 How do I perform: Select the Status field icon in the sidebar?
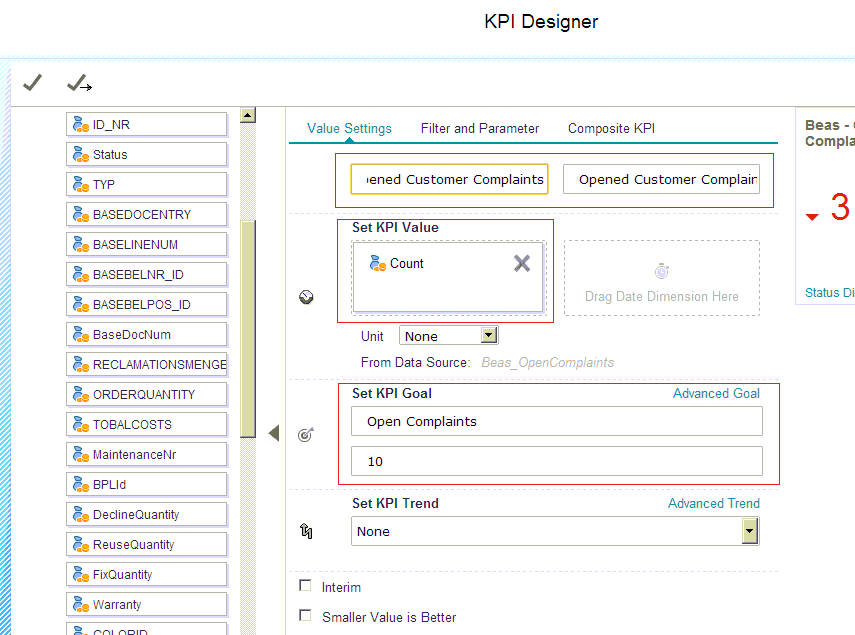click(79, 154)
